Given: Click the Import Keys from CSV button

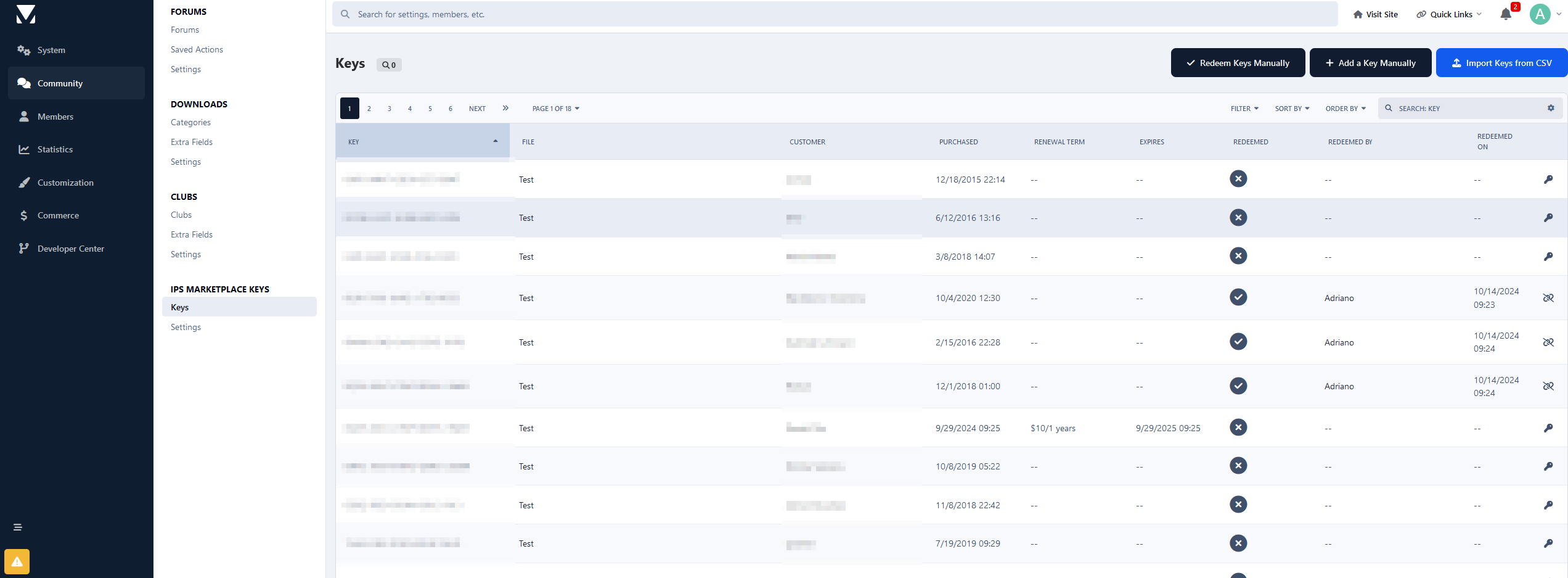Looking at the screenshot, I should tap(1501, 63).
